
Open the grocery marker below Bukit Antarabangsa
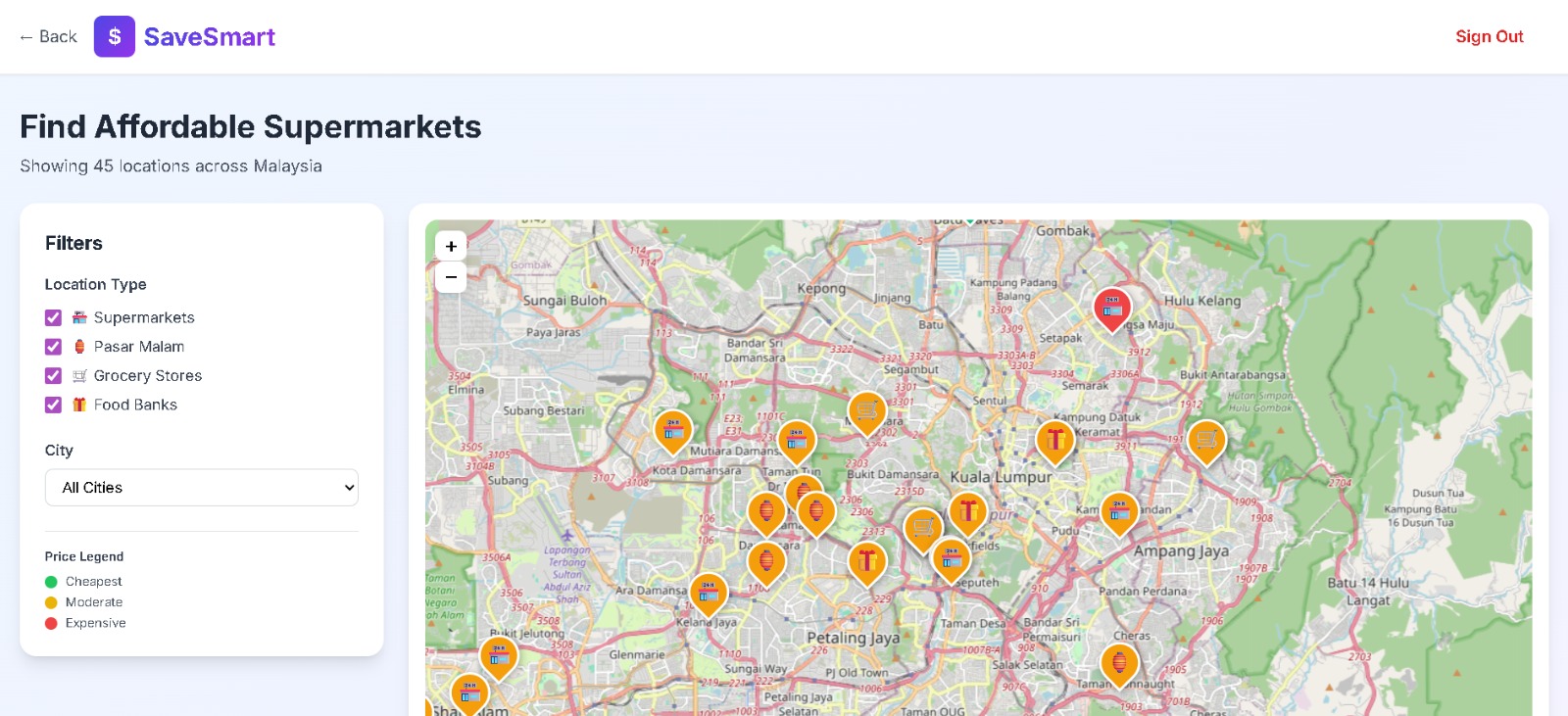coord(1206,440)
